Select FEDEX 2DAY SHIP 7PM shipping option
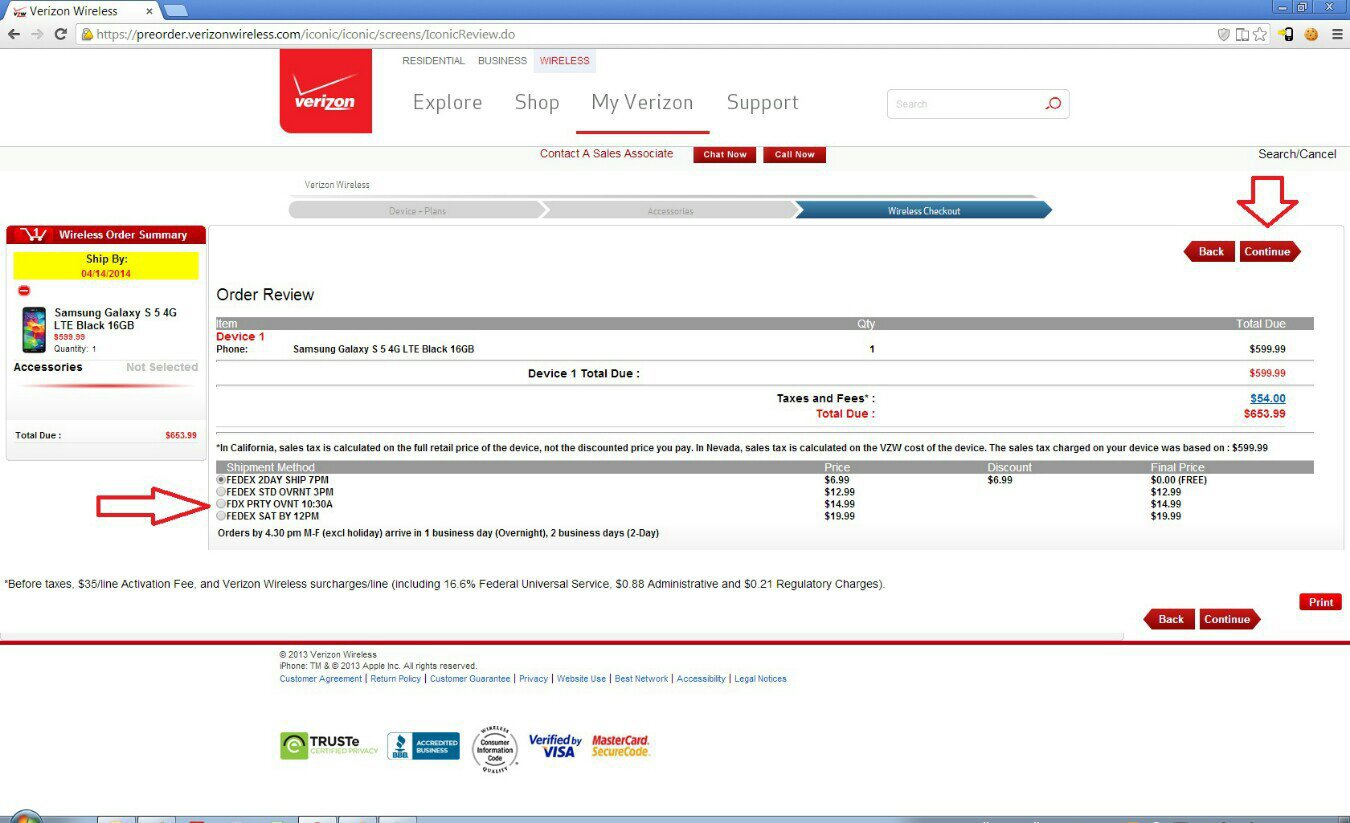 coord(221,480)
